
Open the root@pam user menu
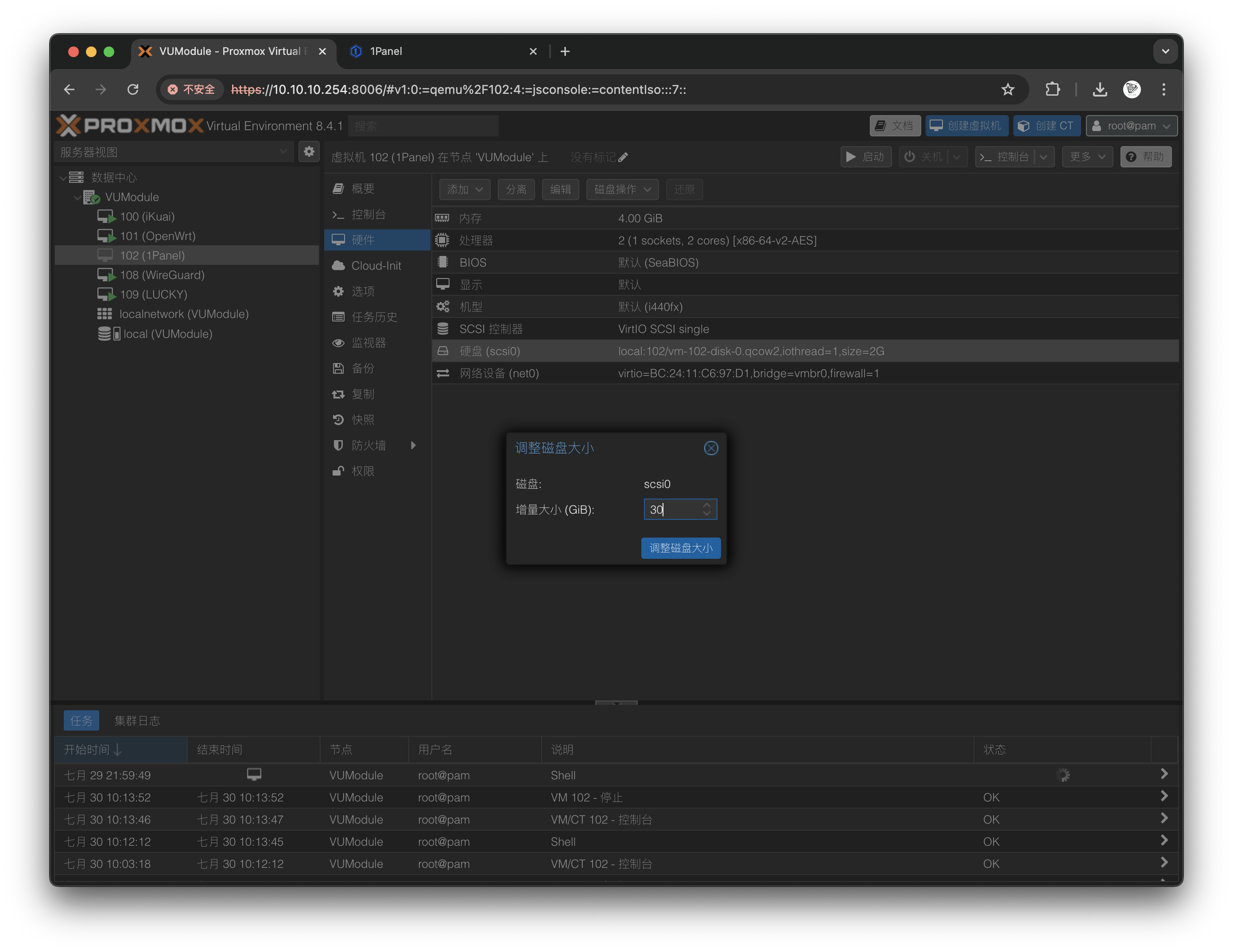tap(1132, 126)
